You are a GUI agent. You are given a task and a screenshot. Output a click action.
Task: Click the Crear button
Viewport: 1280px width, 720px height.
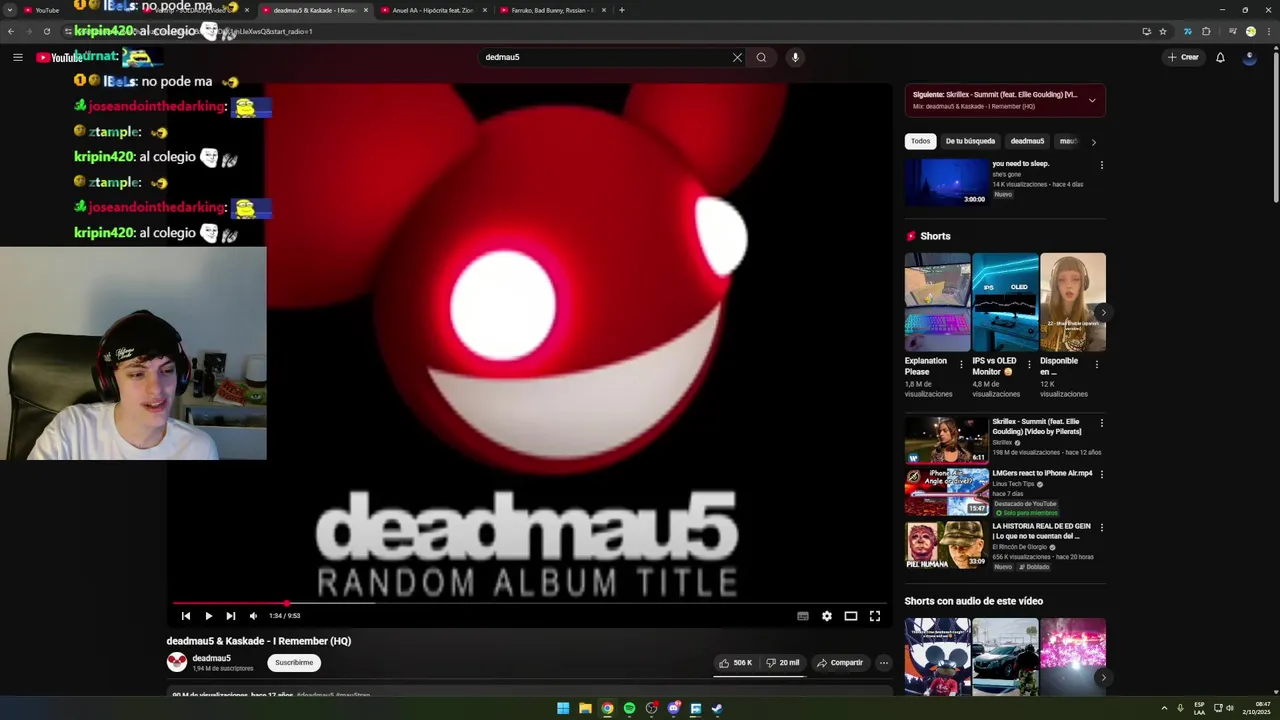click(x=1183, y=57)
